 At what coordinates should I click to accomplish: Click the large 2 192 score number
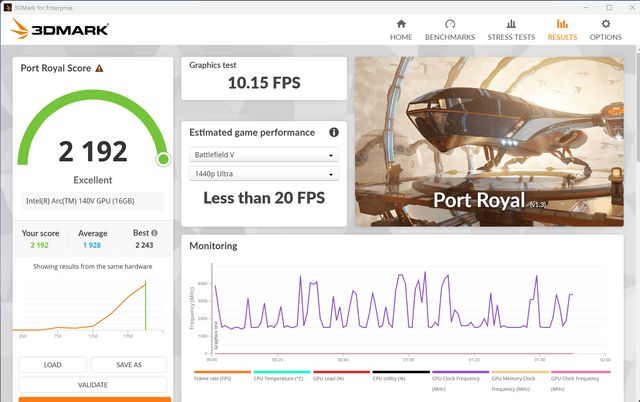[93, 151]
